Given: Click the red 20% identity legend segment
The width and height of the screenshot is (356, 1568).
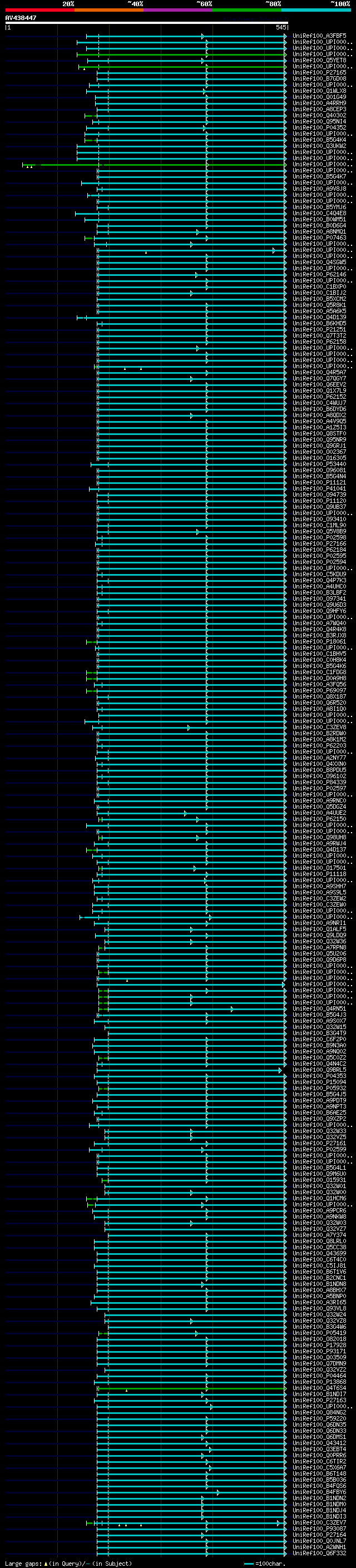Looking at the screenshot, I should pos(39,10).
